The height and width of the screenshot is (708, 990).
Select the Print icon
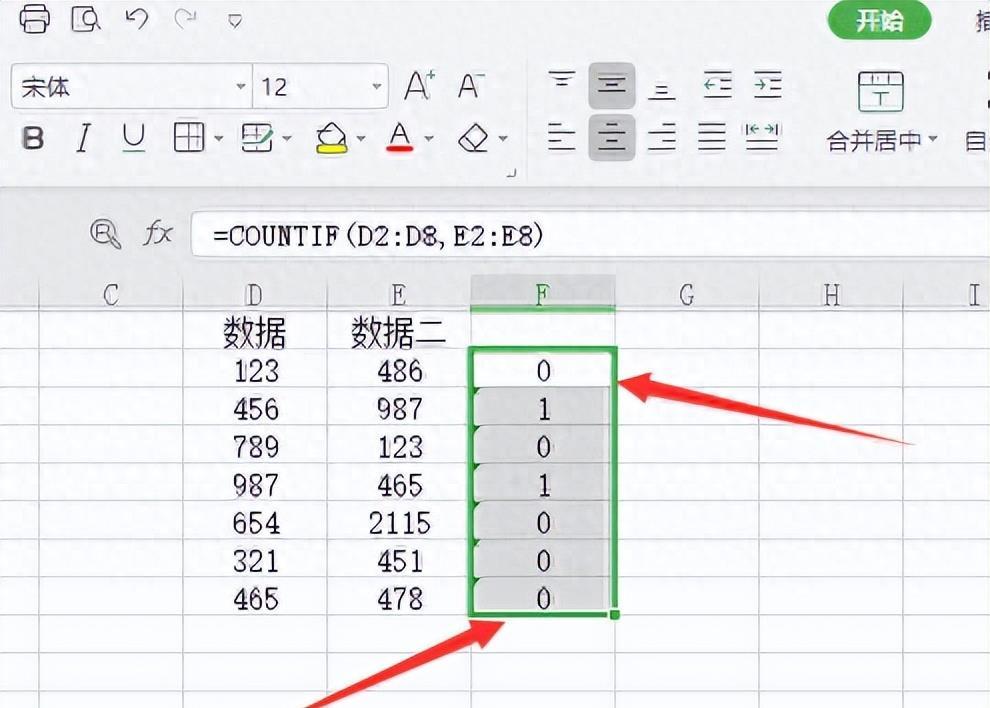click(x=35, y=19)
